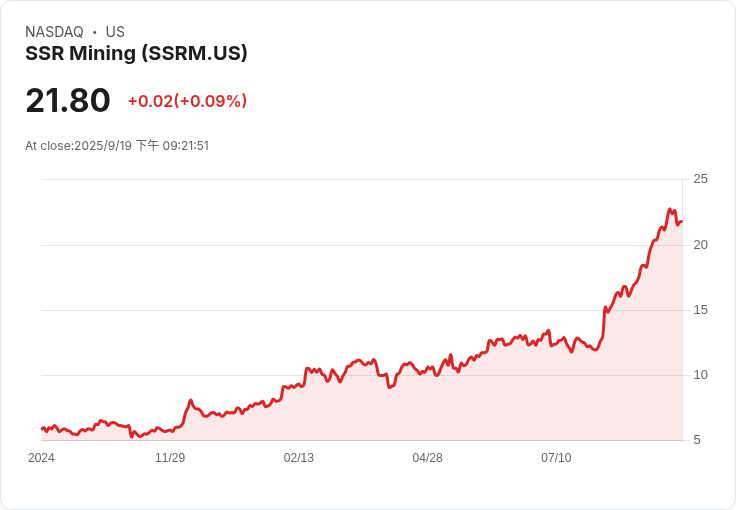Click the NASDAQ exchange label
Screen dimensions: 736x510
54,32
